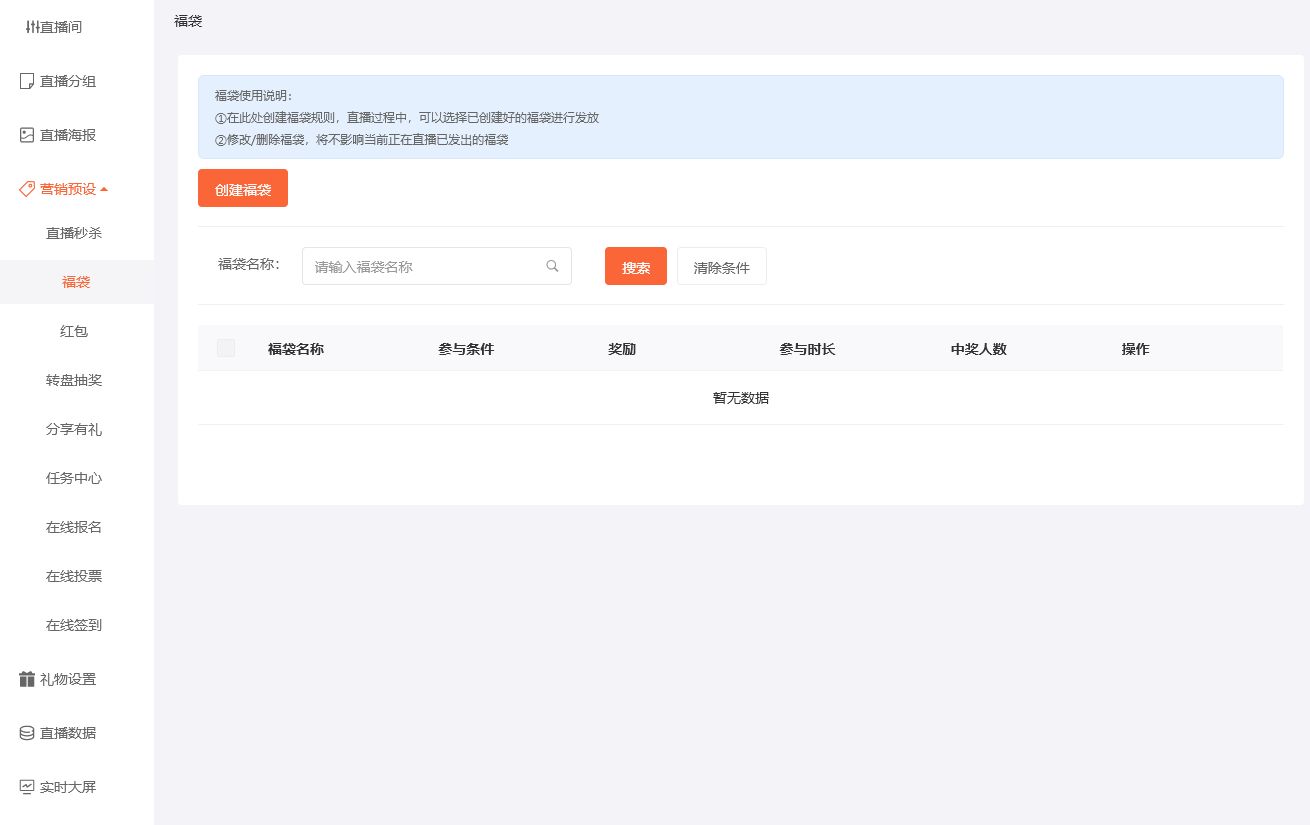Go to 转盘抽奖 in the sidebar
Viewport: 1310px width, 825px height.
click(x=74, y=380)
